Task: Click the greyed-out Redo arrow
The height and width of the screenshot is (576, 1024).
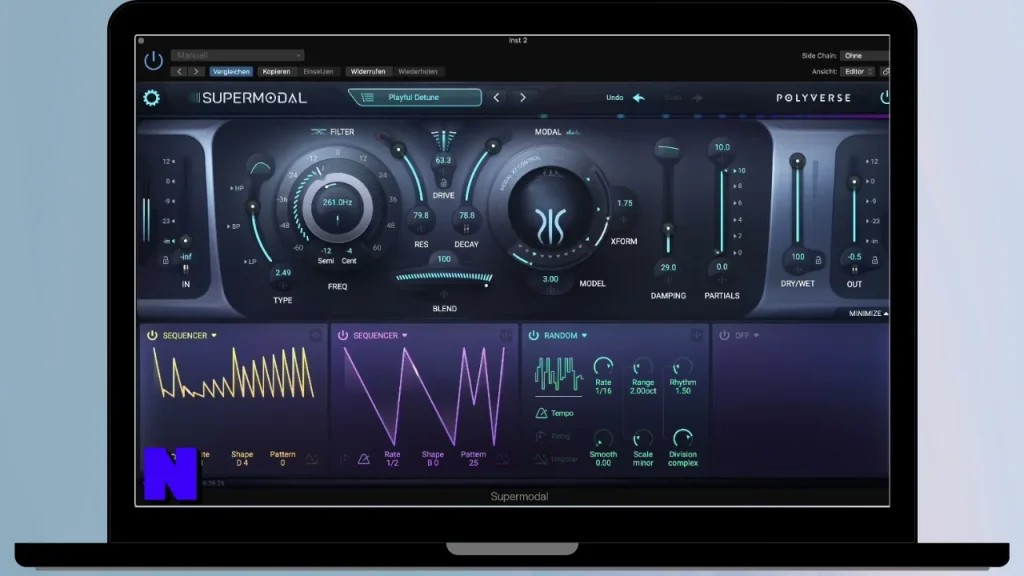Action: tap(697, 98)
